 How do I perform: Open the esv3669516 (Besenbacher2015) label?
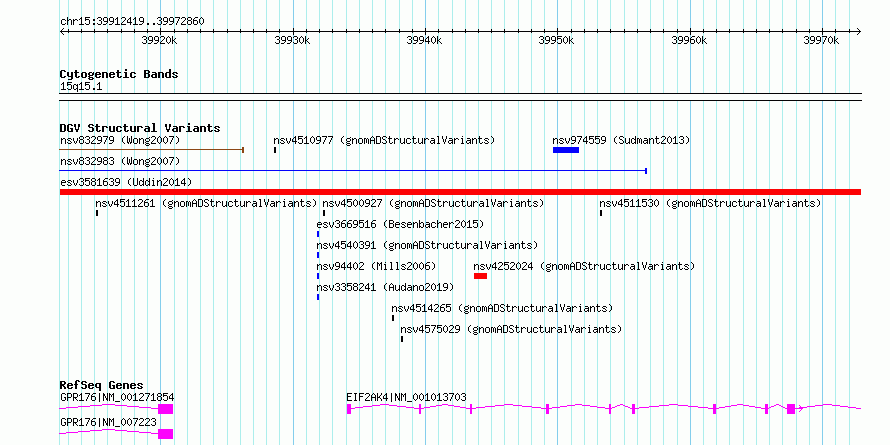400,224
